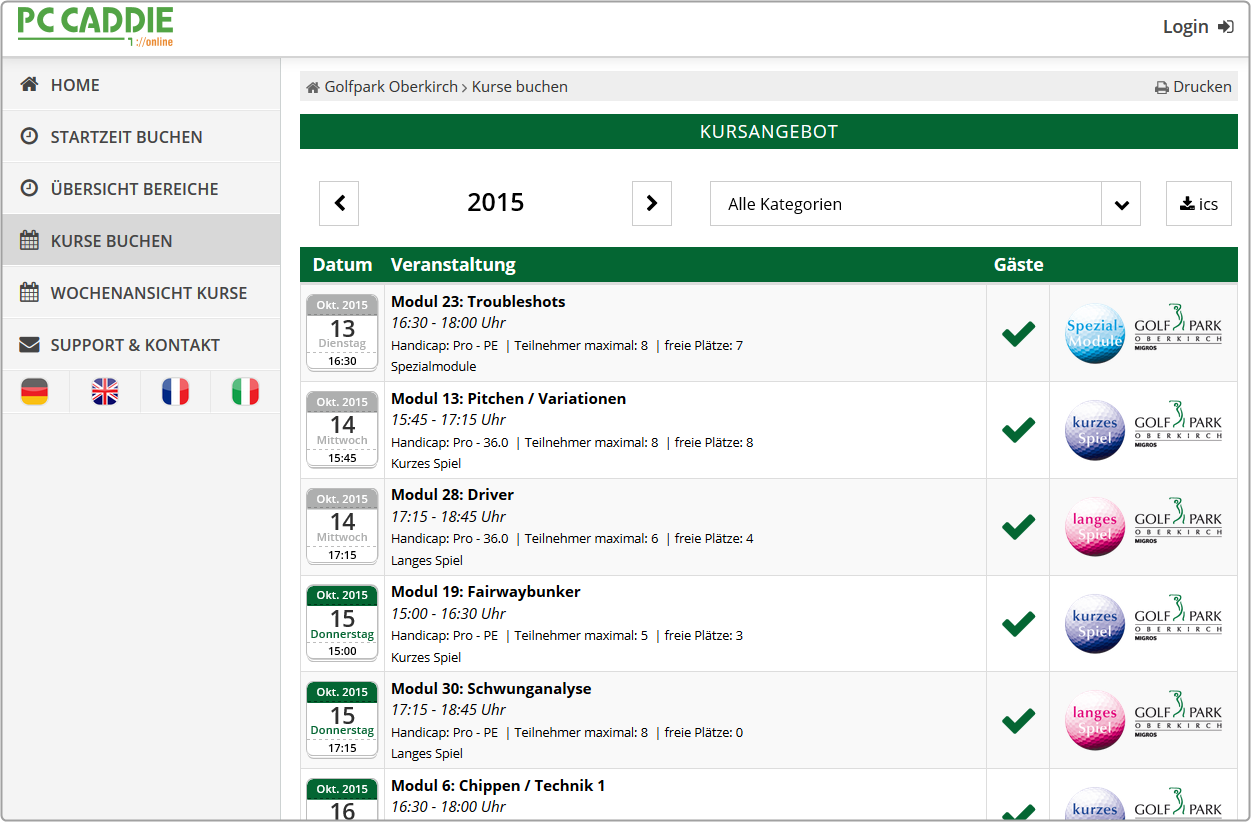Click the PC CADDIE online logo
Image resolution: width=1251 pixels, height=822 pixels.
pos(95,27)
